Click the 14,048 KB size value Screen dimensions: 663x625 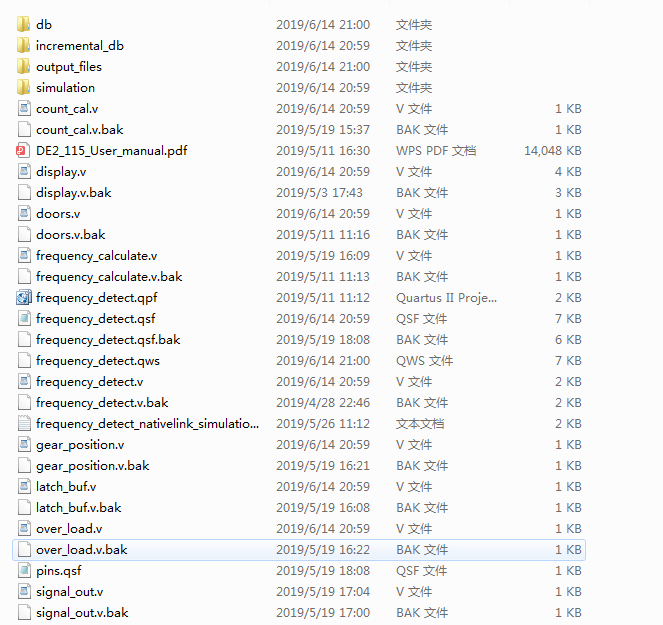click(x=553, y=151)
